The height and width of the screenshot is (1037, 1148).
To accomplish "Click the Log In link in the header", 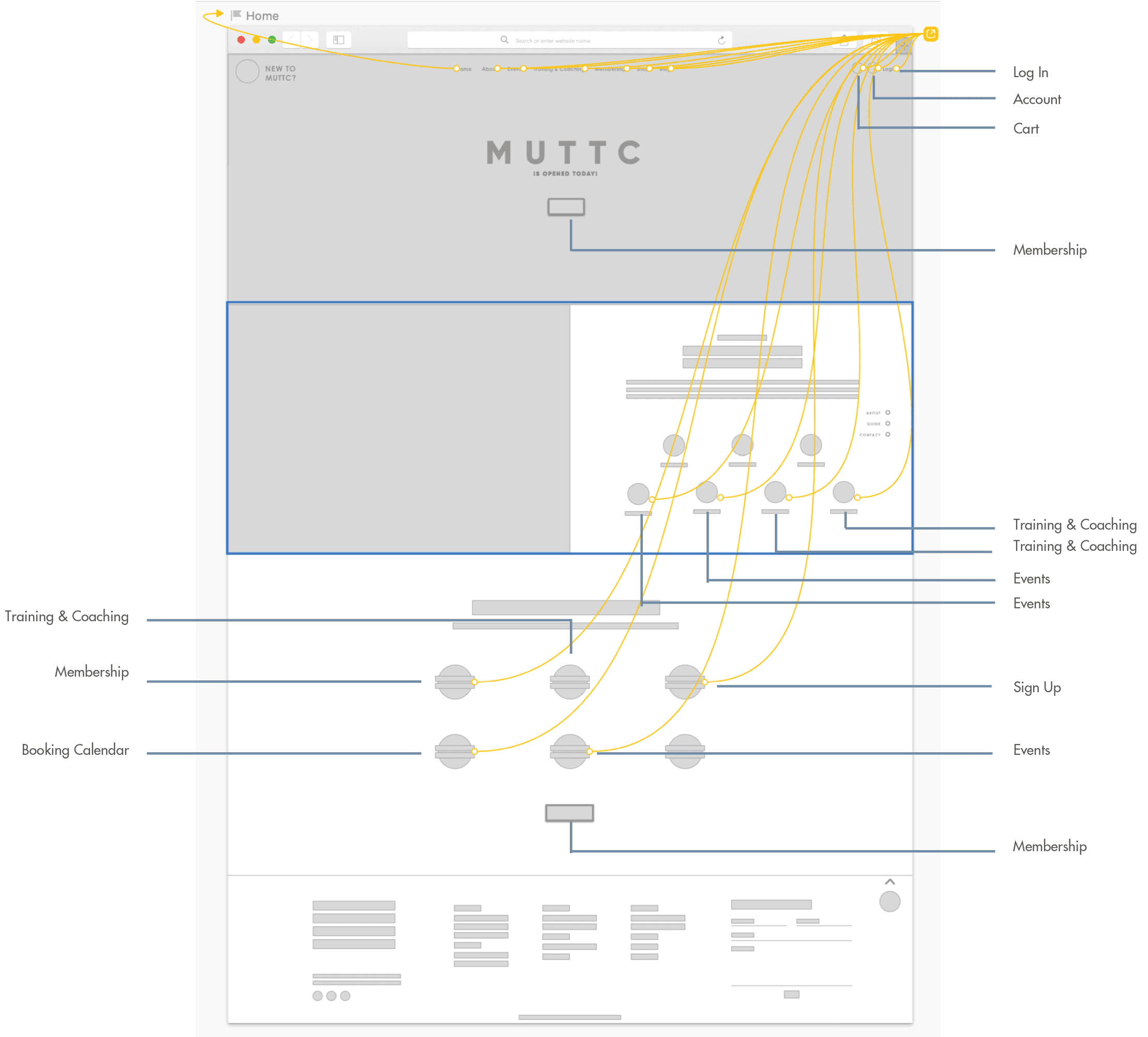I will [887, 69].
